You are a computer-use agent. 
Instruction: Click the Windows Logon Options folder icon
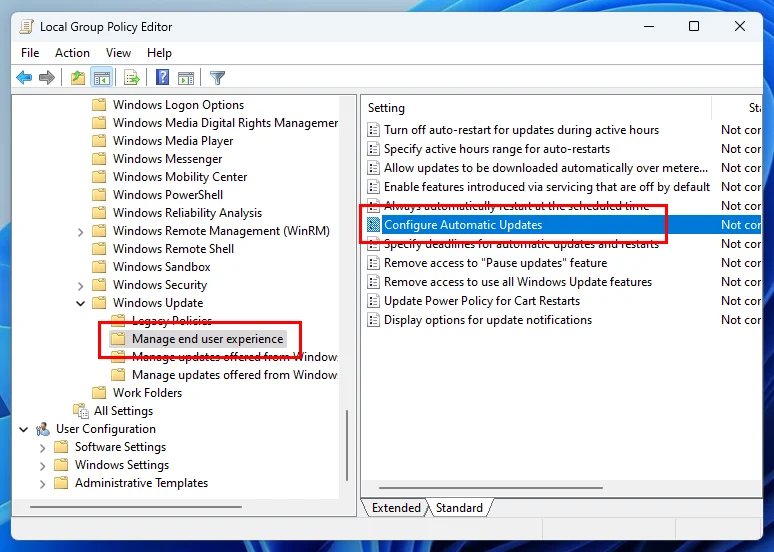click(x=99, y=105)
